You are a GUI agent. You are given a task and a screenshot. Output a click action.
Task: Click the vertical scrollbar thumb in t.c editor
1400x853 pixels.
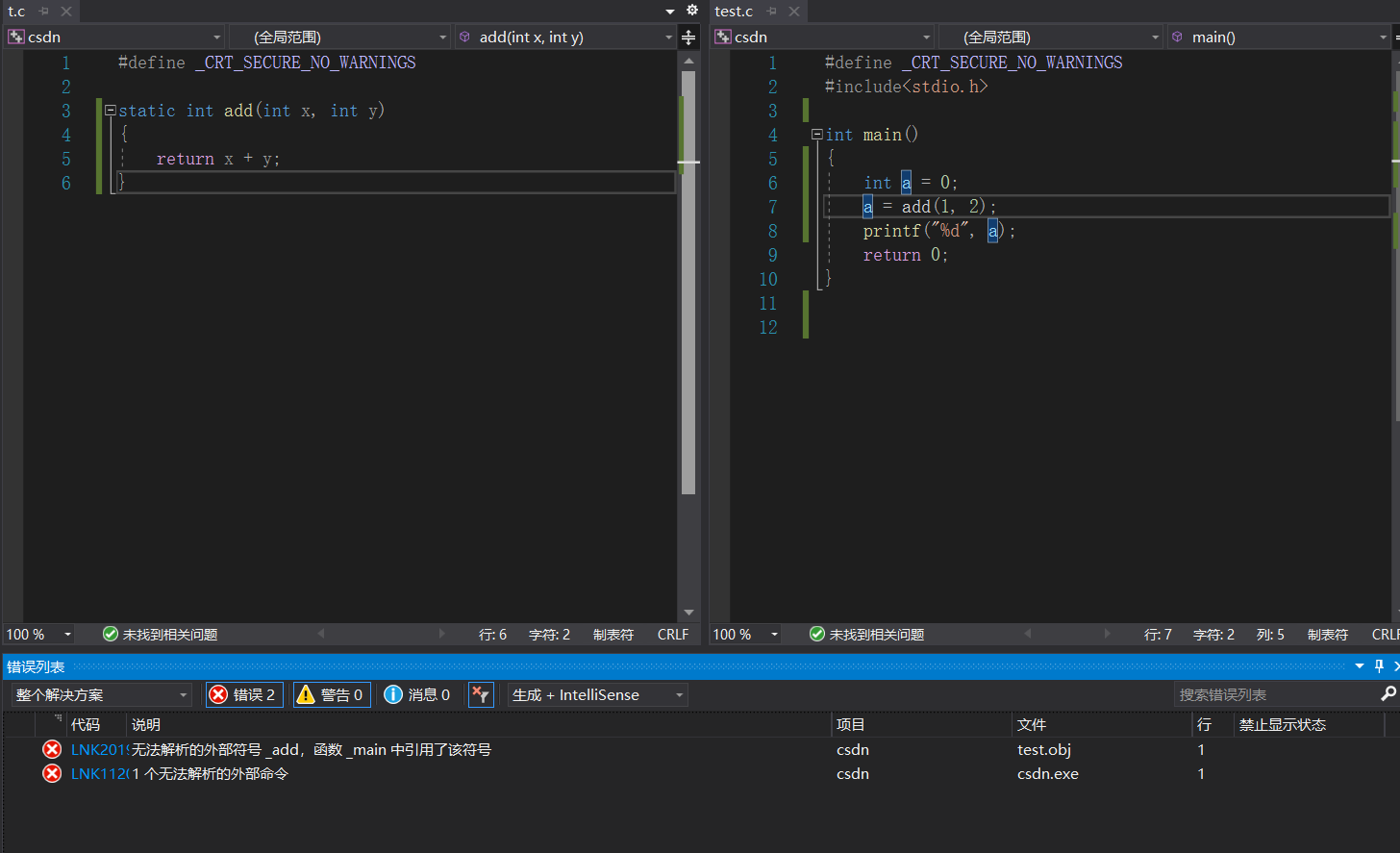pos(688,282)
